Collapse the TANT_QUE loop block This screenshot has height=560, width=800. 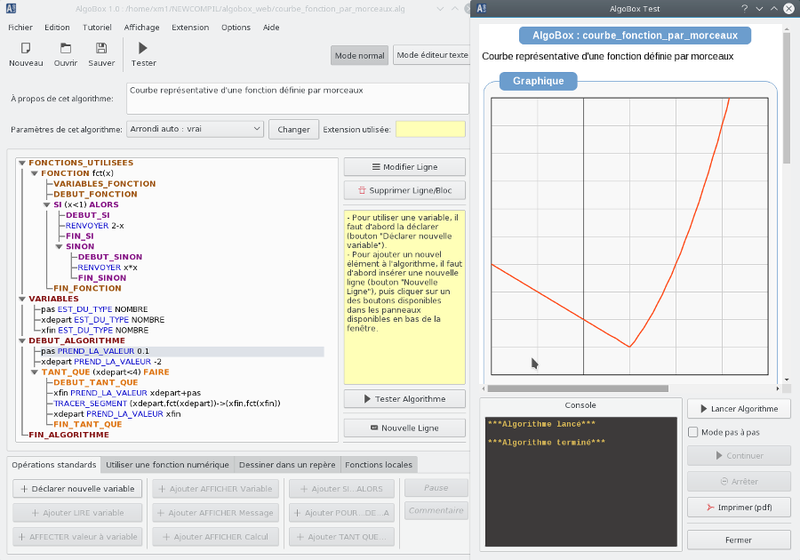tap(34, 371)
